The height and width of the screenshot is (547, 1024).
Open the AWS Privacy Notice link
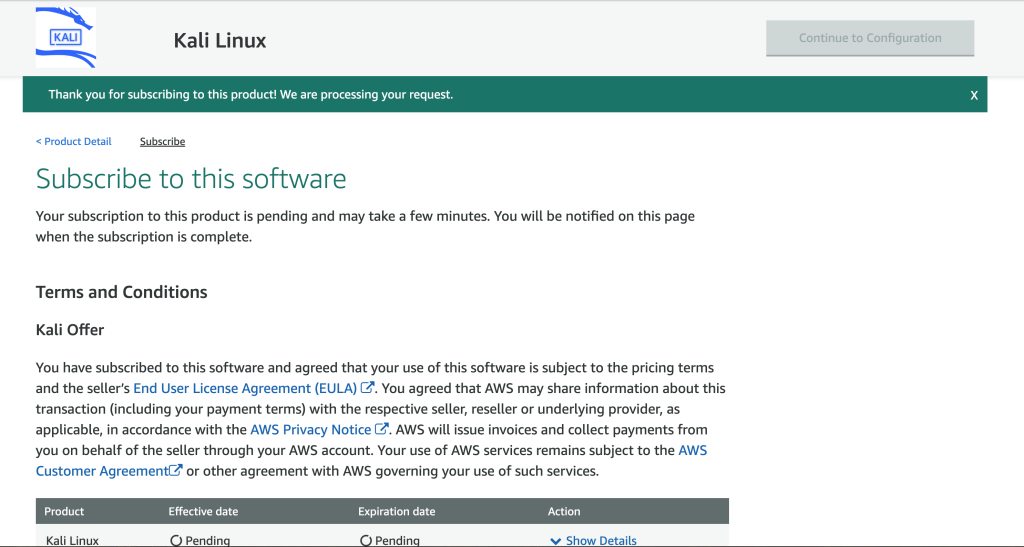[311, 430]
